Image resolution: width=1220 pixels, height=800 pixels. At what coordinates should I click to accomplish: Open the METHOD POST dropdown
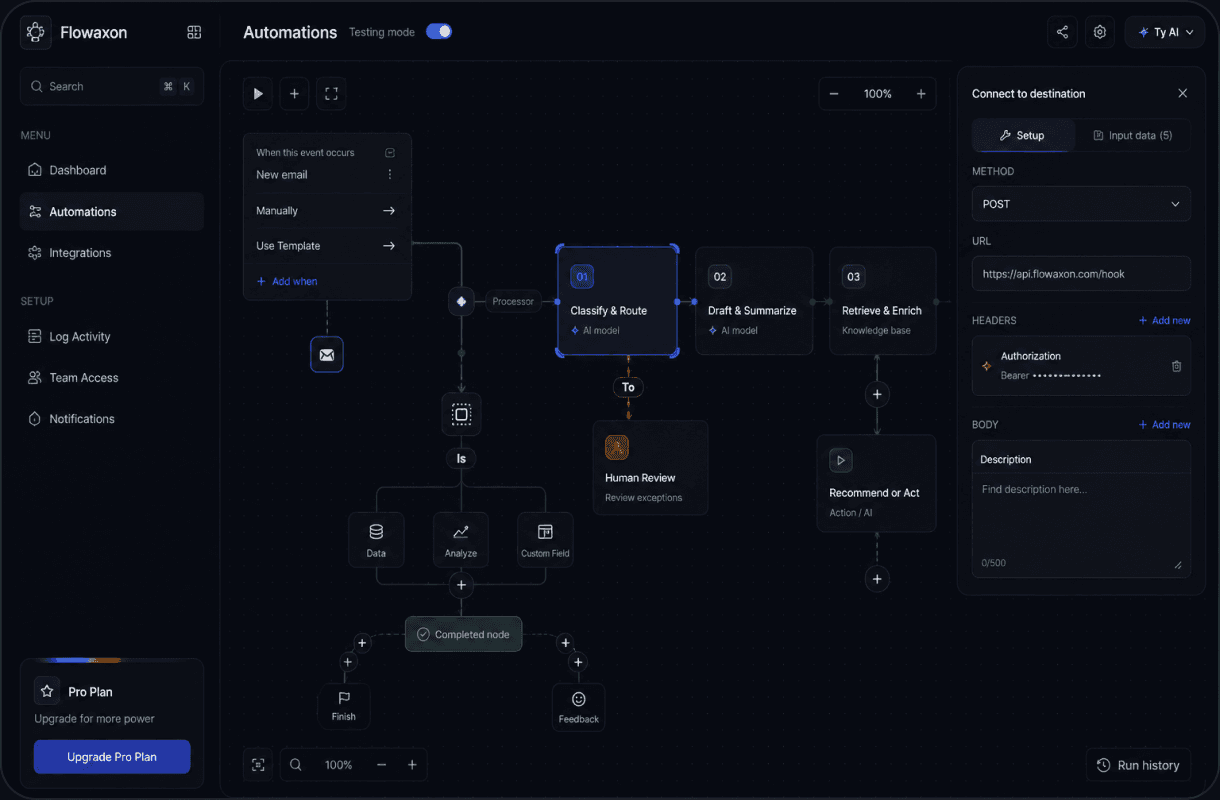(1081, 203)
